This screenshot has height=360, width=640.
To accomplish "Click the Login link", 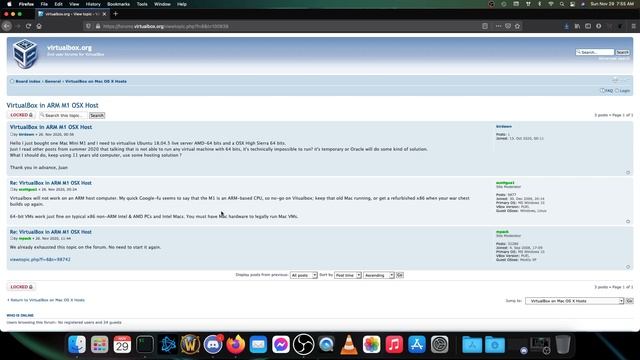I will tap(624, 91).
